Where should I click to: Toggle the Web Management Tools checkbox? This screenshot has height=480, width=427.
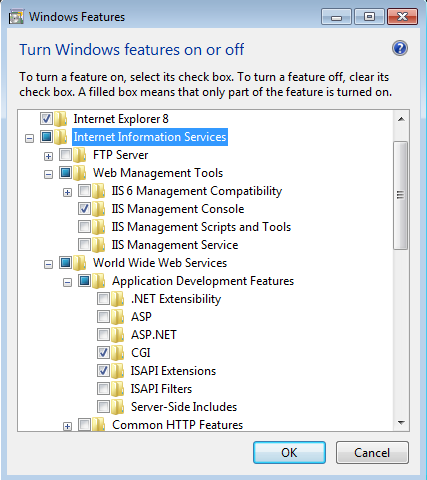[x=65, y=172]
